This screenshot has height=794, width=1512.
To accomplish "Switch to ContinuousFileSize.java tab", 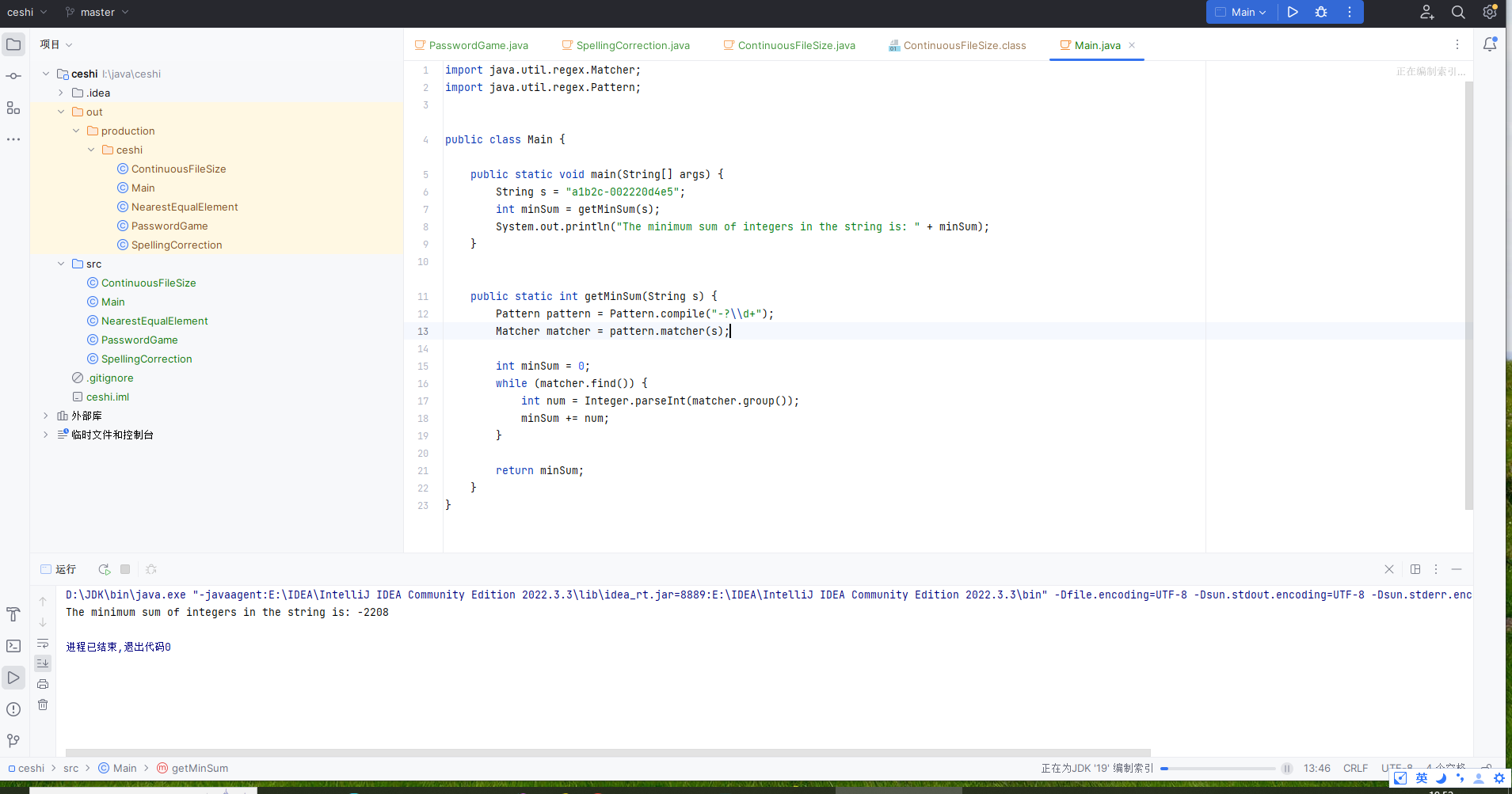I will 790,45.
